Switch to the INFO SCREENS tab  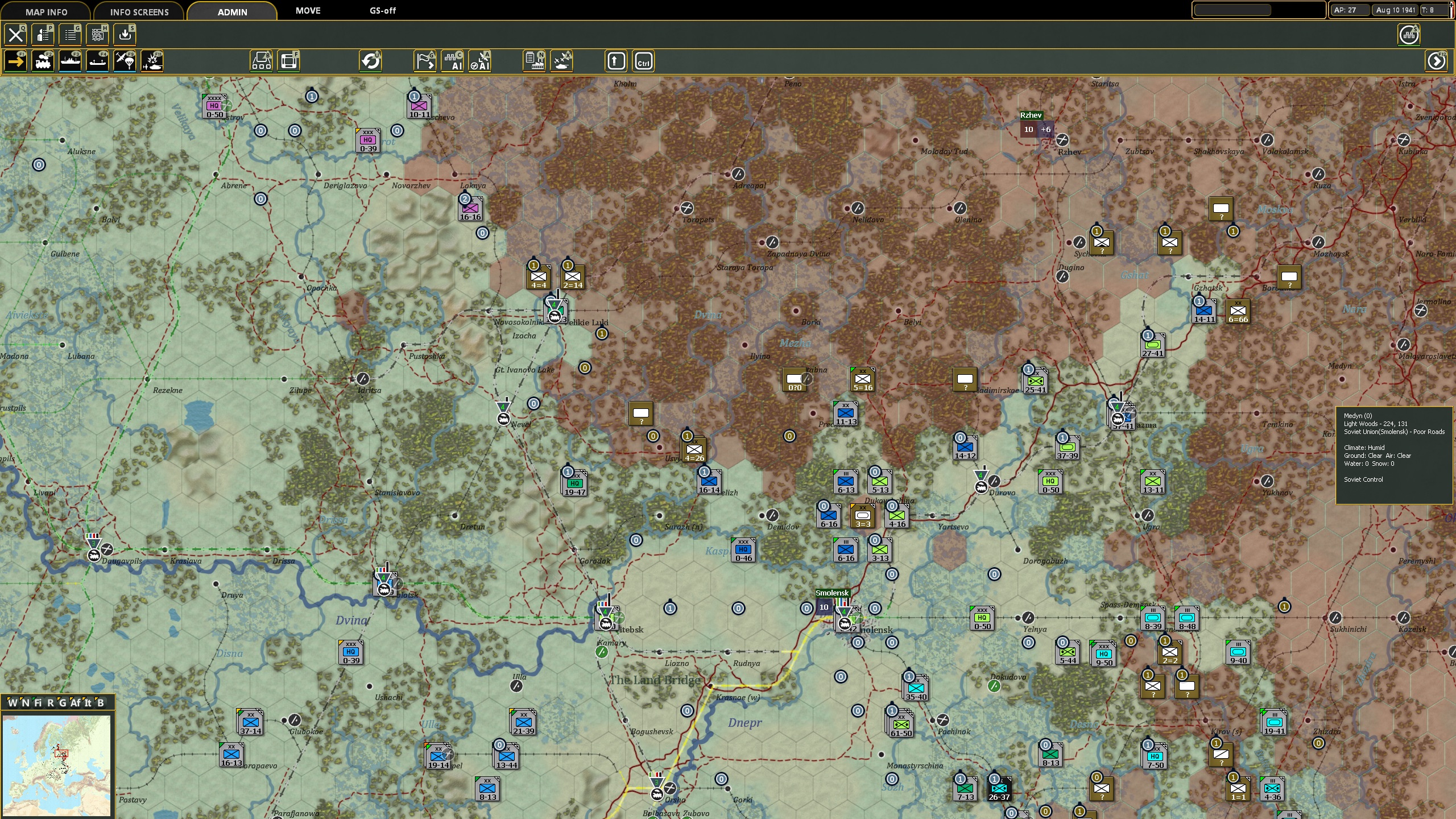pos(139,11)
